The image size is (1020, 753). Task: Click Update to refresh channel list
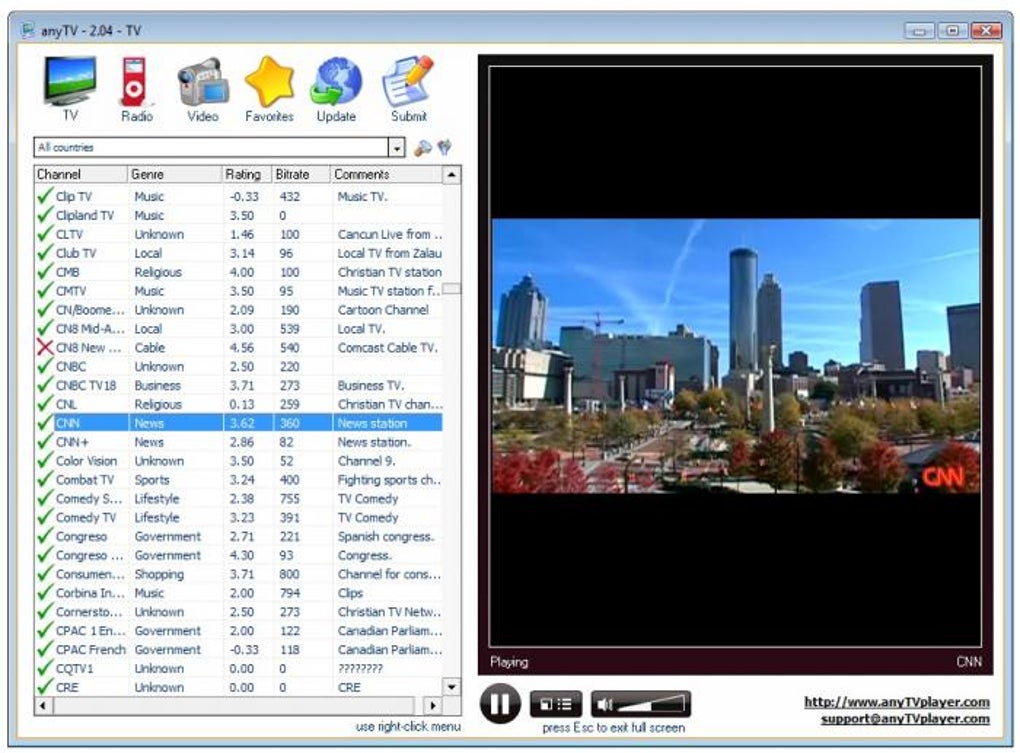[x=336, y=89]
